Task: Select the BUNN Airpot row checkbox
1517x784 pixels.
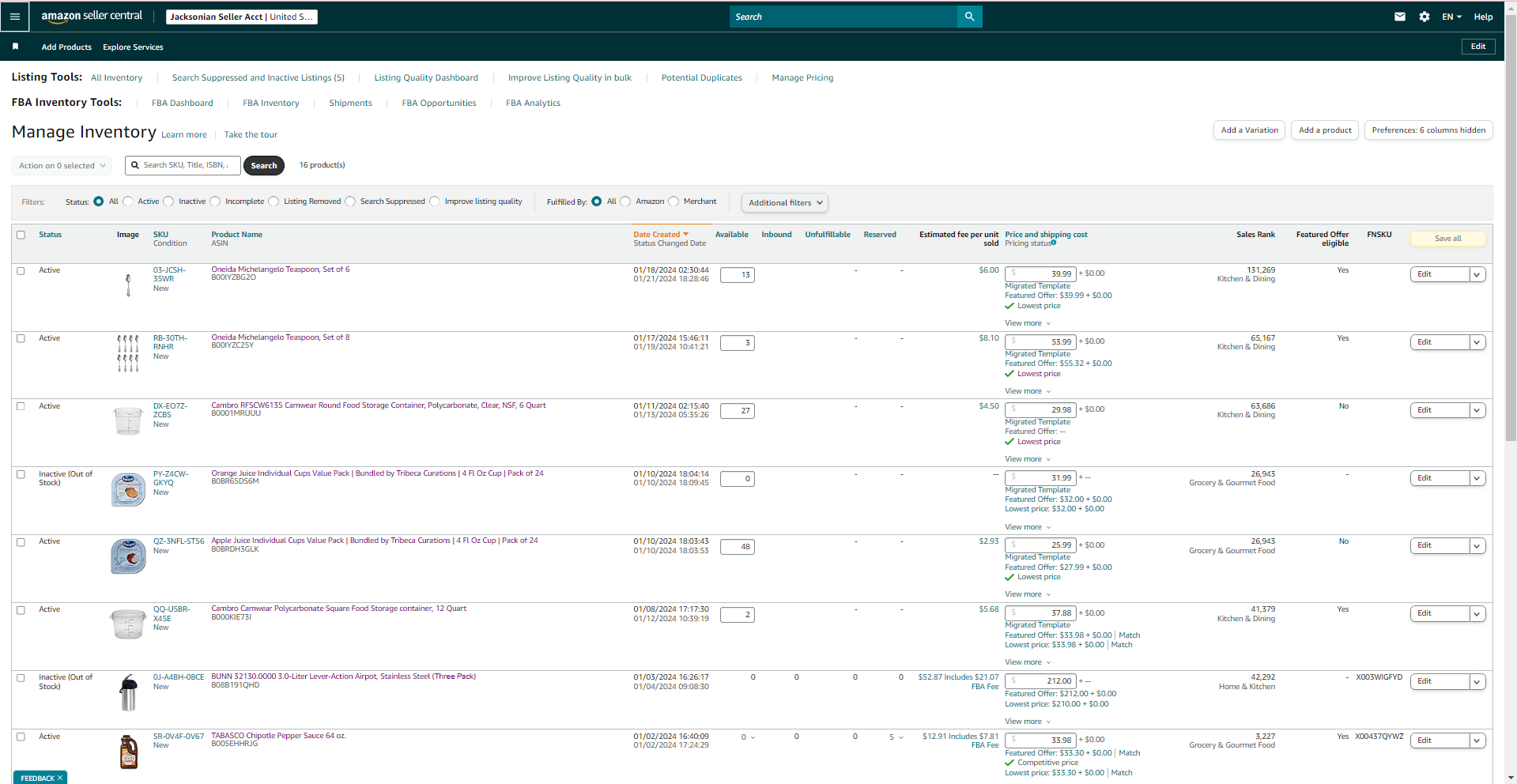Action: [21, 677]
